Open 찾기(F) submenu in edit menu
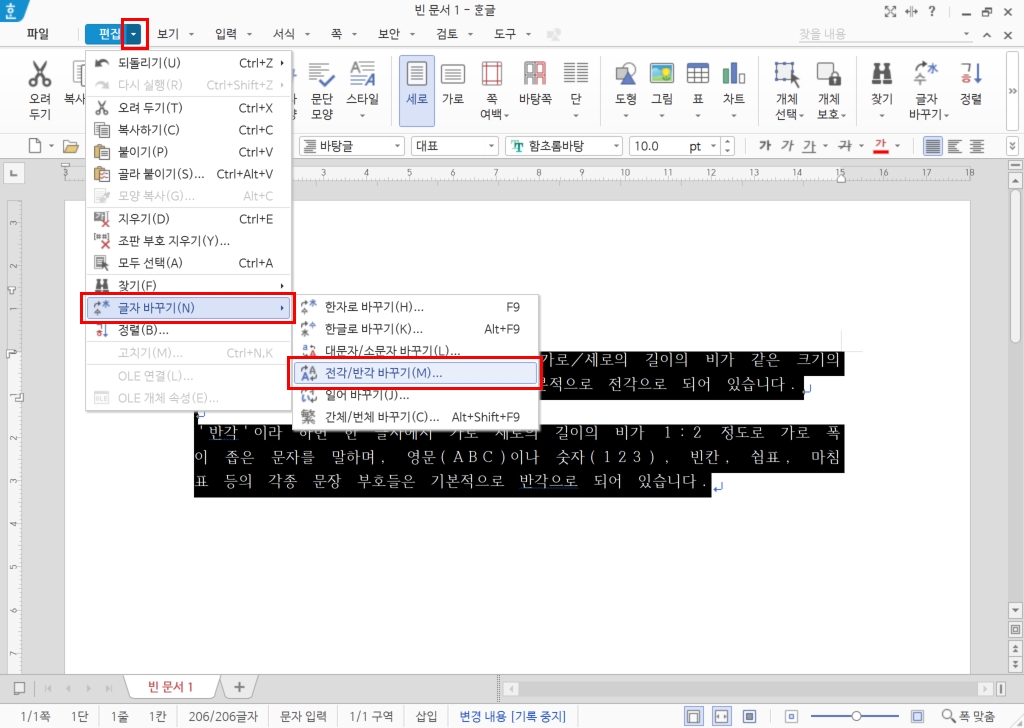This screenshot has width=1024, height=728. click(189, 285)
